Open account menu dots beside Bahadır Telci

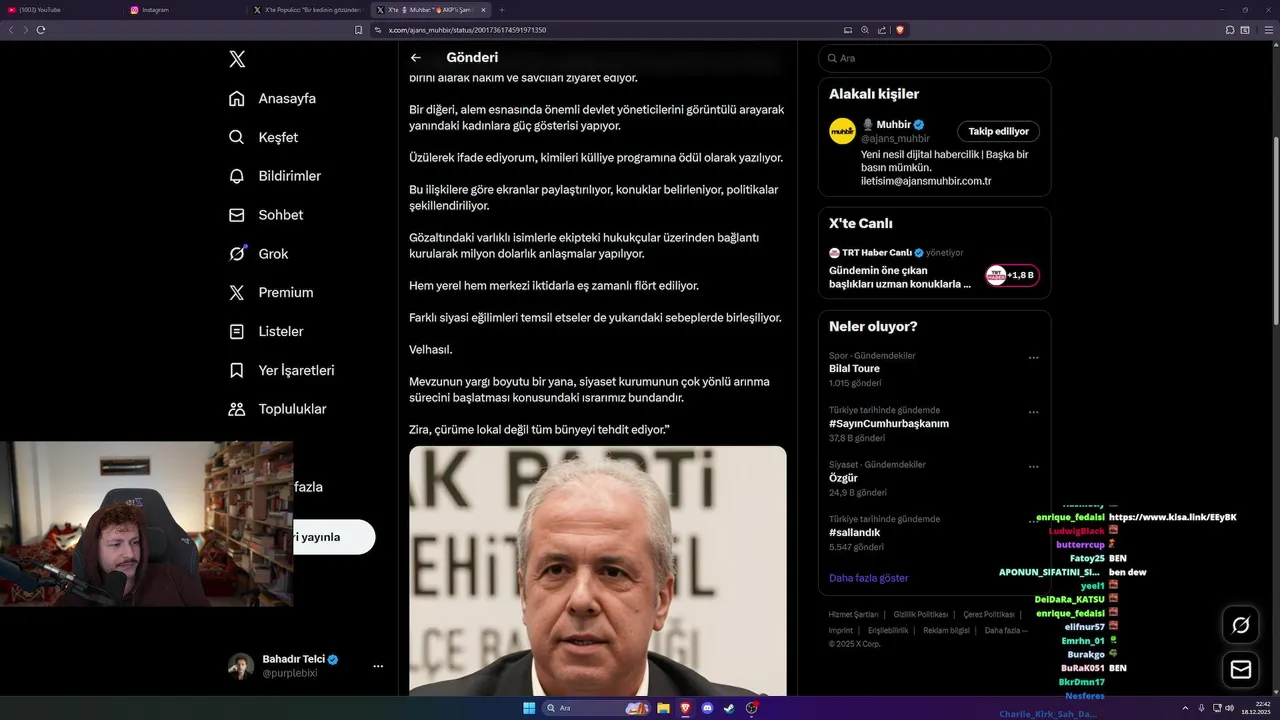pos(378,666)
